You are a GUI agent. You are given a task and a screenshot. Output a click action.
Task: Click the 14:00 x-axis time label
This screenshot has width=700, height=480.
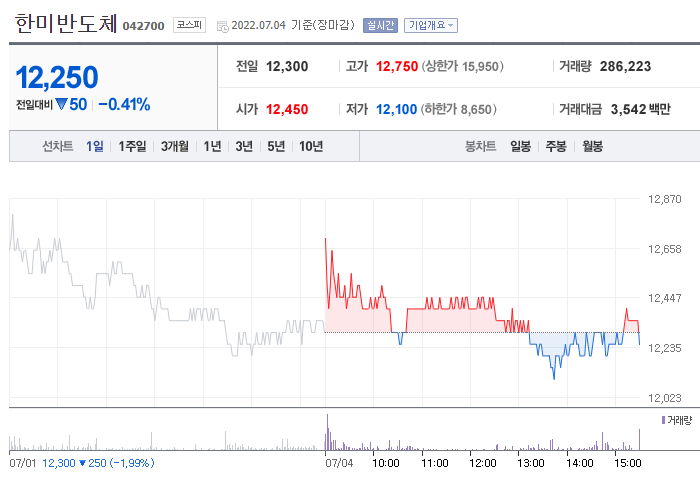580,463
